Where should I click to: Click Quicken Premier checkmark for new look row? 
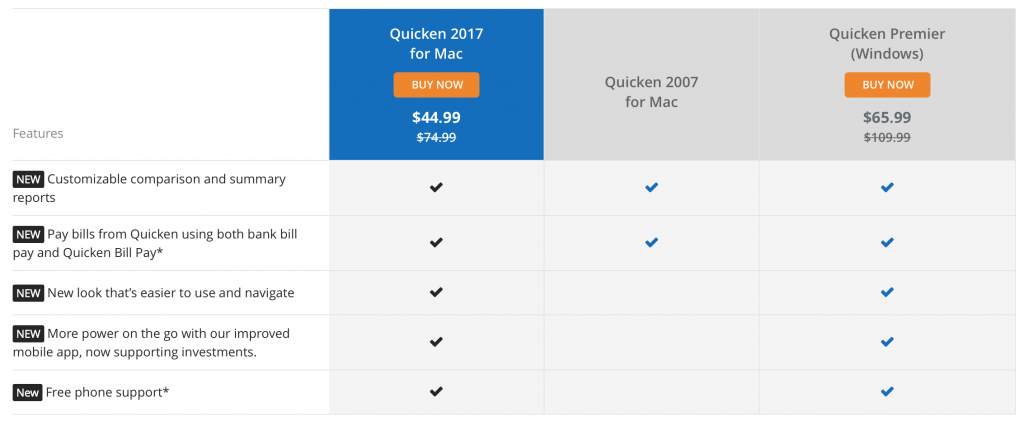pyautogui.click(x=887, y=292)
